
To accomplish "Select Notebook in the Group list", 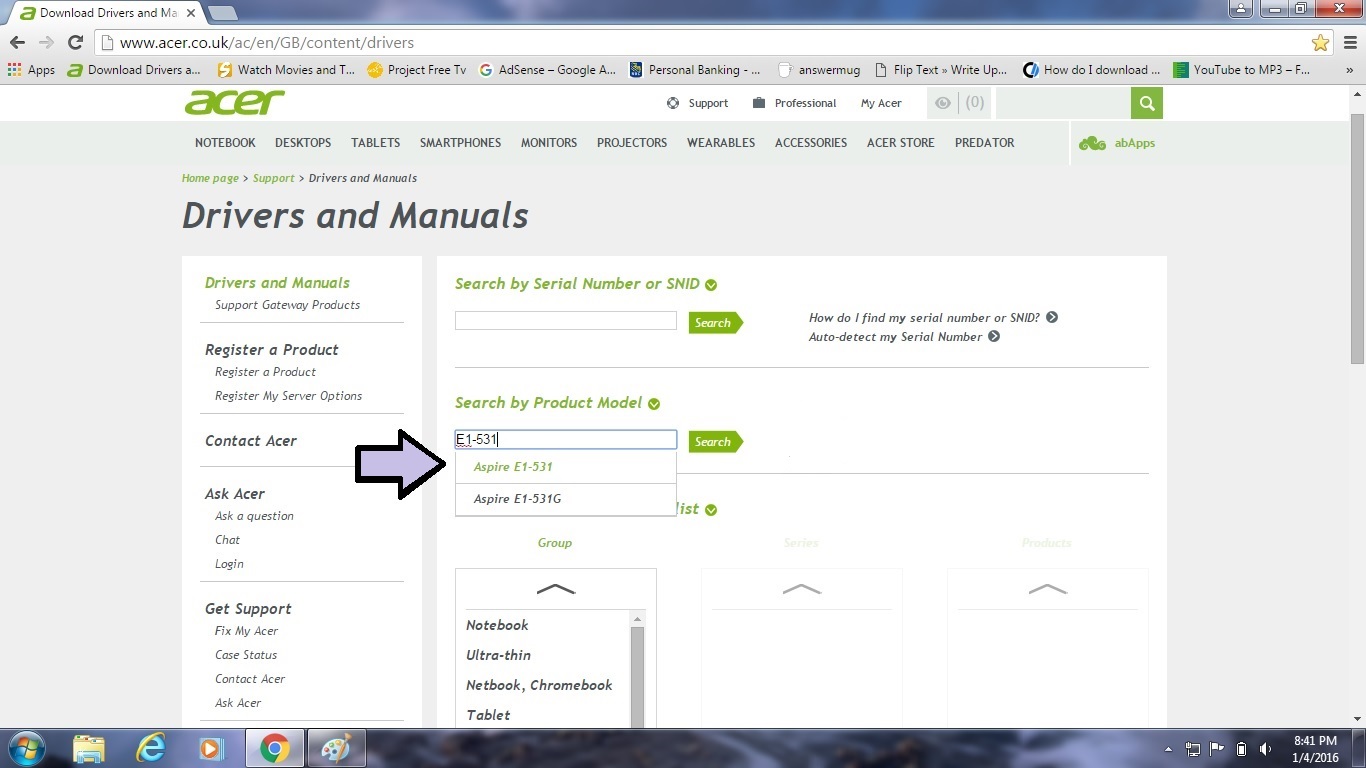I will tap(497, 625).
